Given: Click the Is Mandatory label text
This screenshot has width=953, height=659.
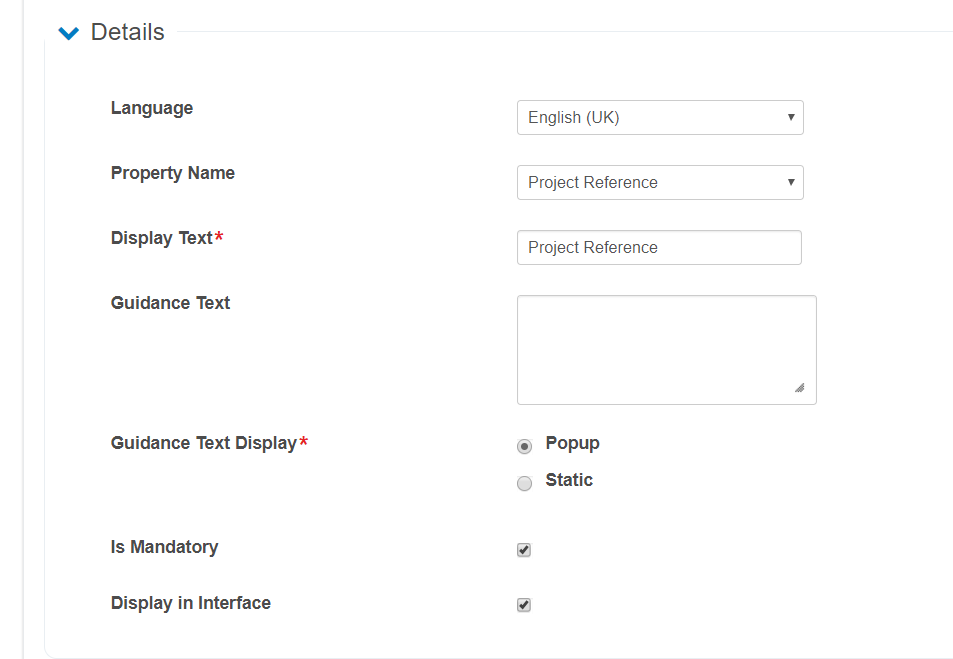Looking at the screenshot, I should point(164,547).
